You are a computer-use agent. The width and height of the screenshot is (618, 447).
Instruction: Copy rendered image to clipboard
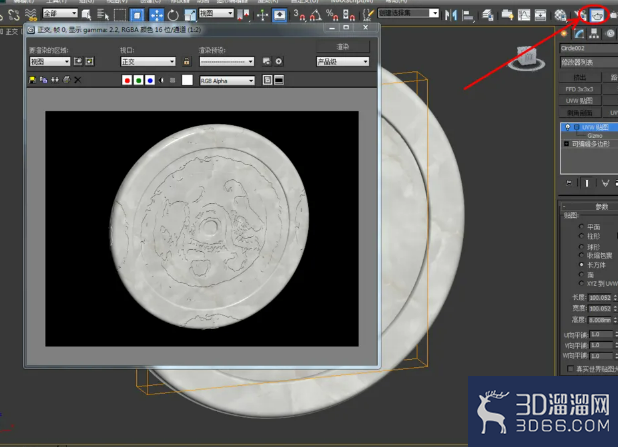pyautogui.click(x=43, y=80)
